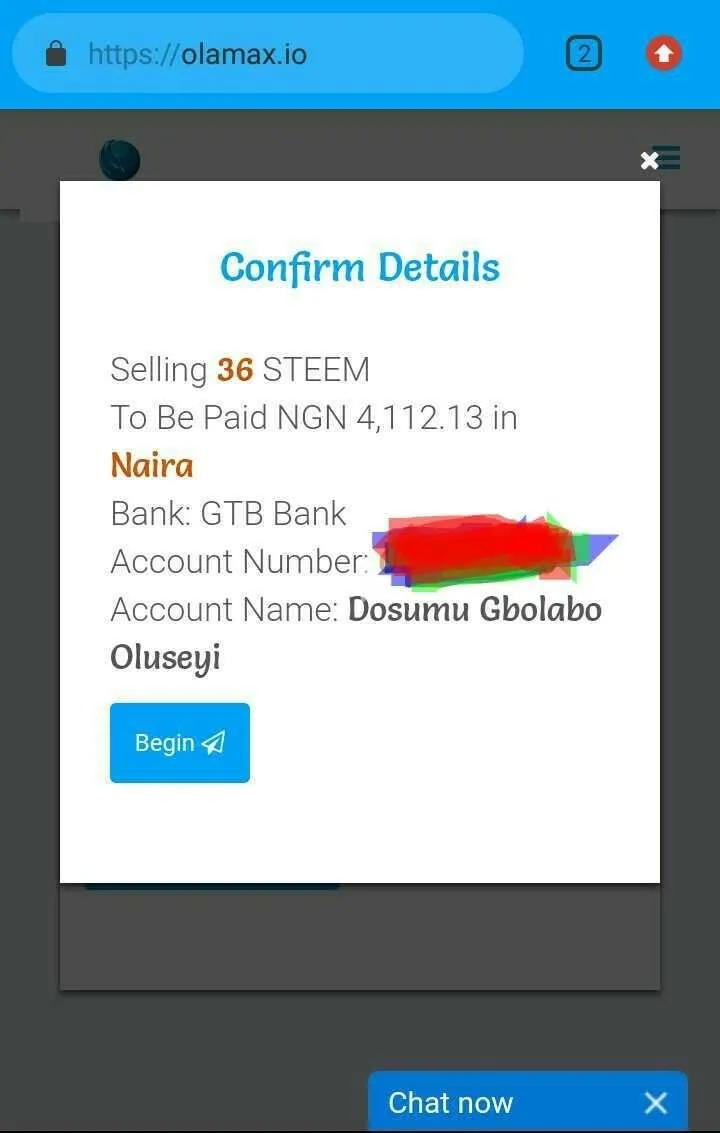This screenshot has width=720, height=1133.
Task: Open the hamburger navigation menu
Action: point(668,158)
